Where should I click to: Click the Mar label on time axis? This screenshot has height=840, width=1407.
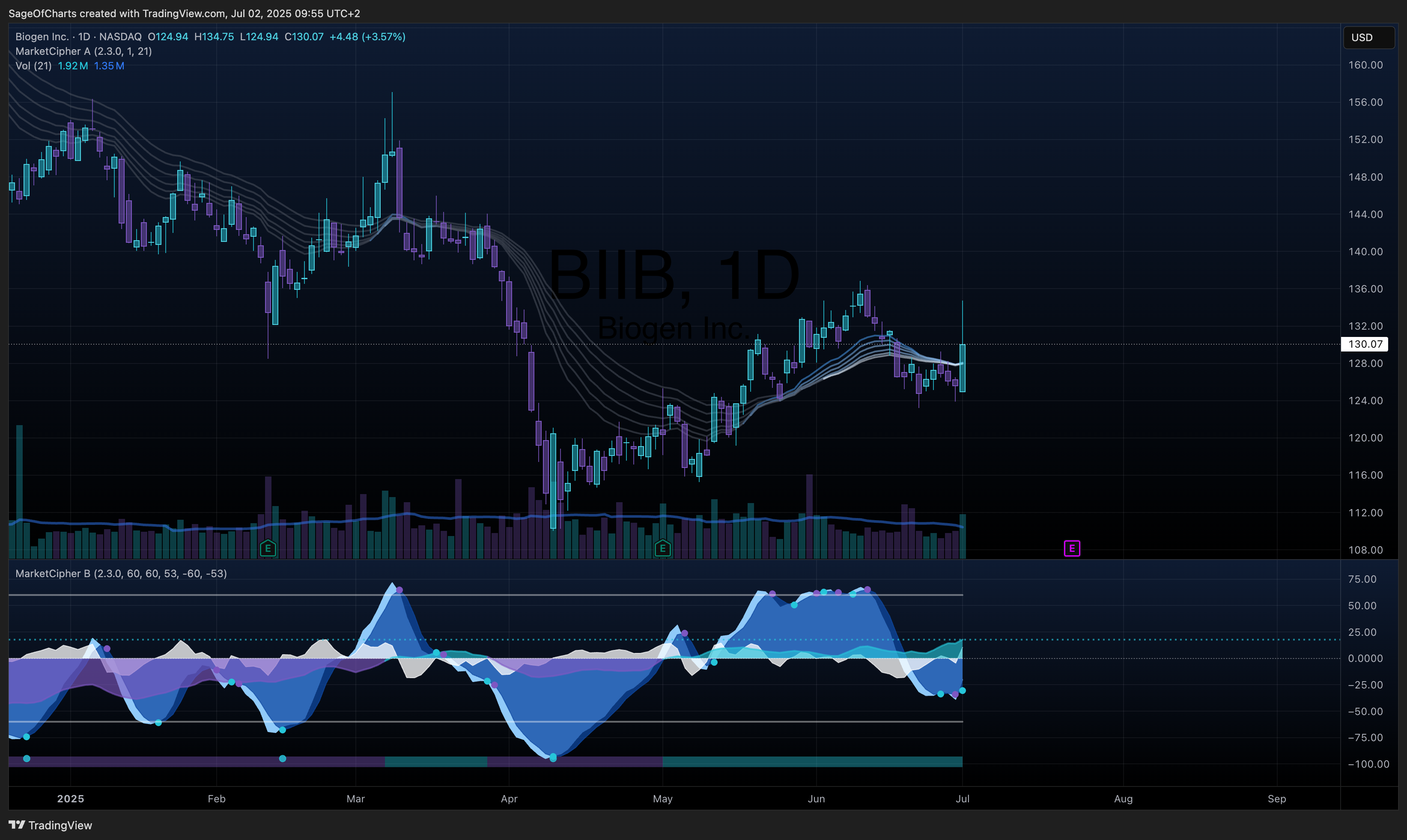[355, 798]
